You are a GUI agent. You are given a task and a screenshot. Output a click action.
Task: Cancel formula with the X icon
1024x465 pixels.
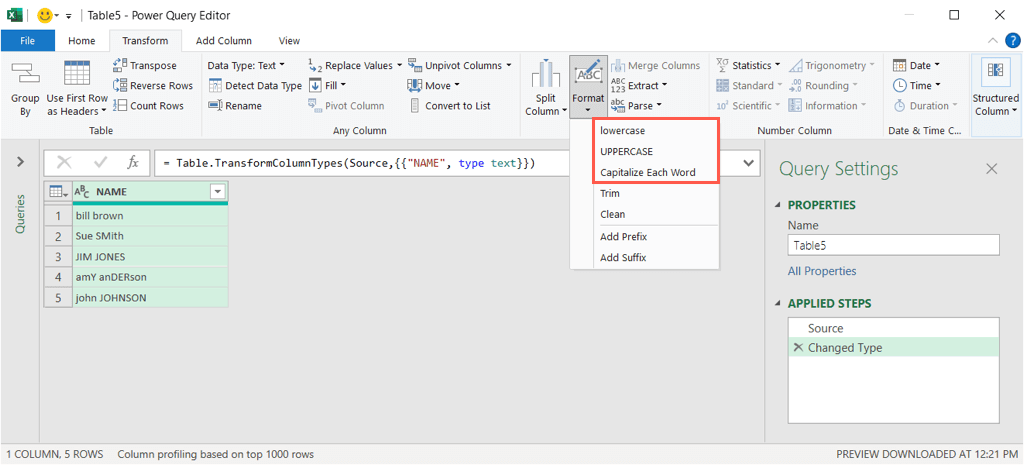coord(64,163)
